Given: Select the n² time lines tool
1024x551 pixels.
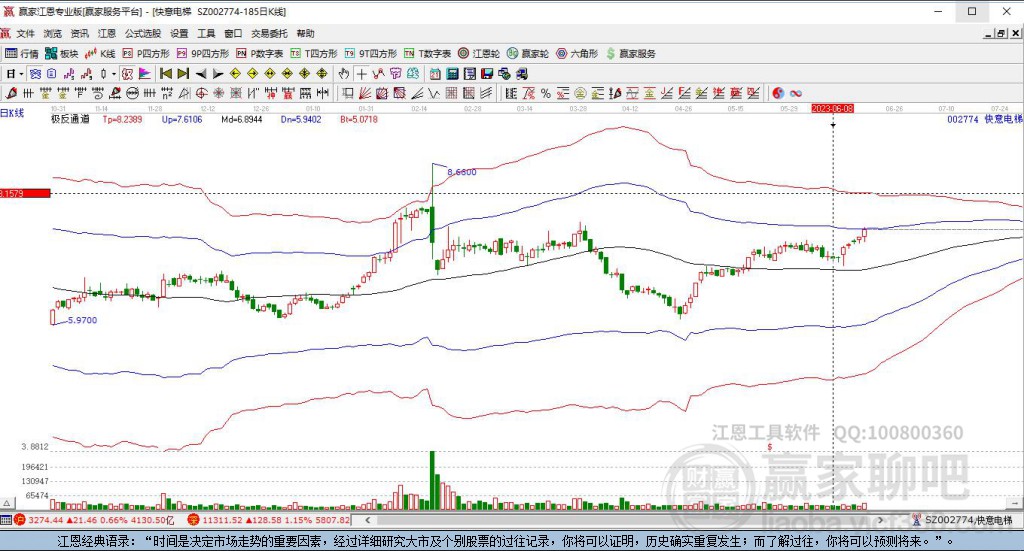Looking at the screenshot, I should point(167,93).
